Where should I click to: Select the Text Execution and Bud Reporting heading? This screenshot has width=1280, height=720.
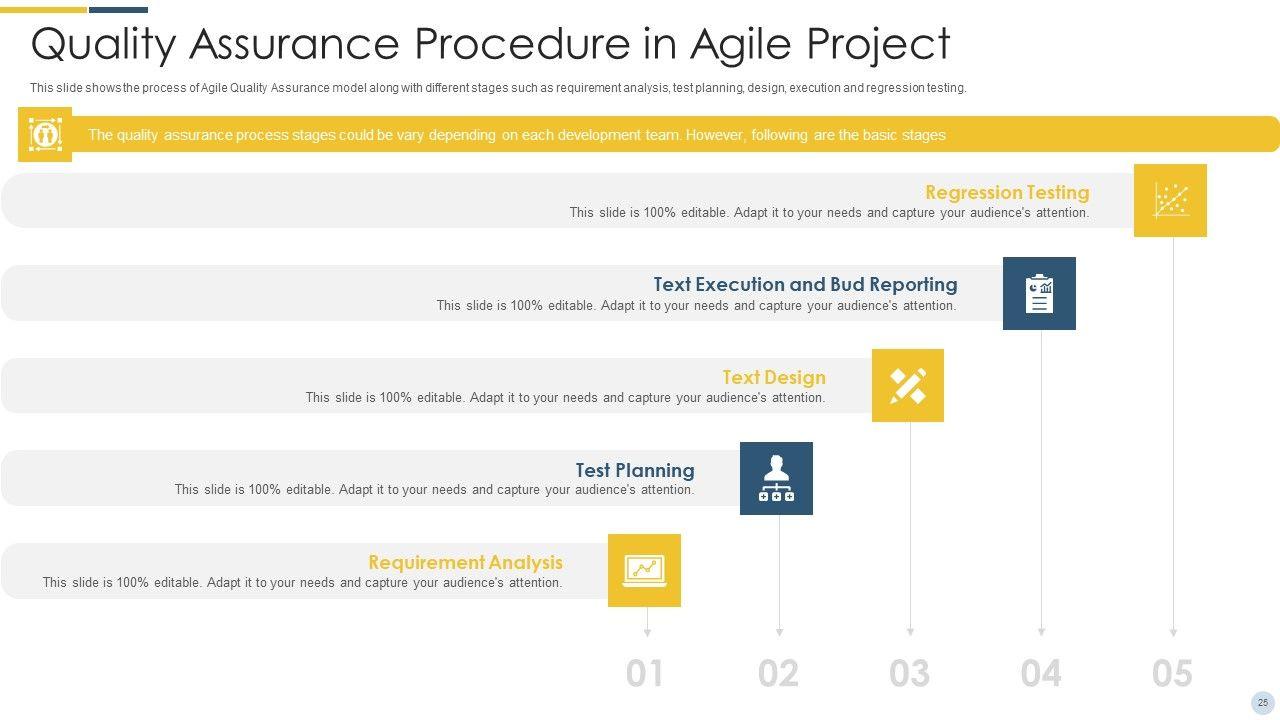(x=805, y=284)
